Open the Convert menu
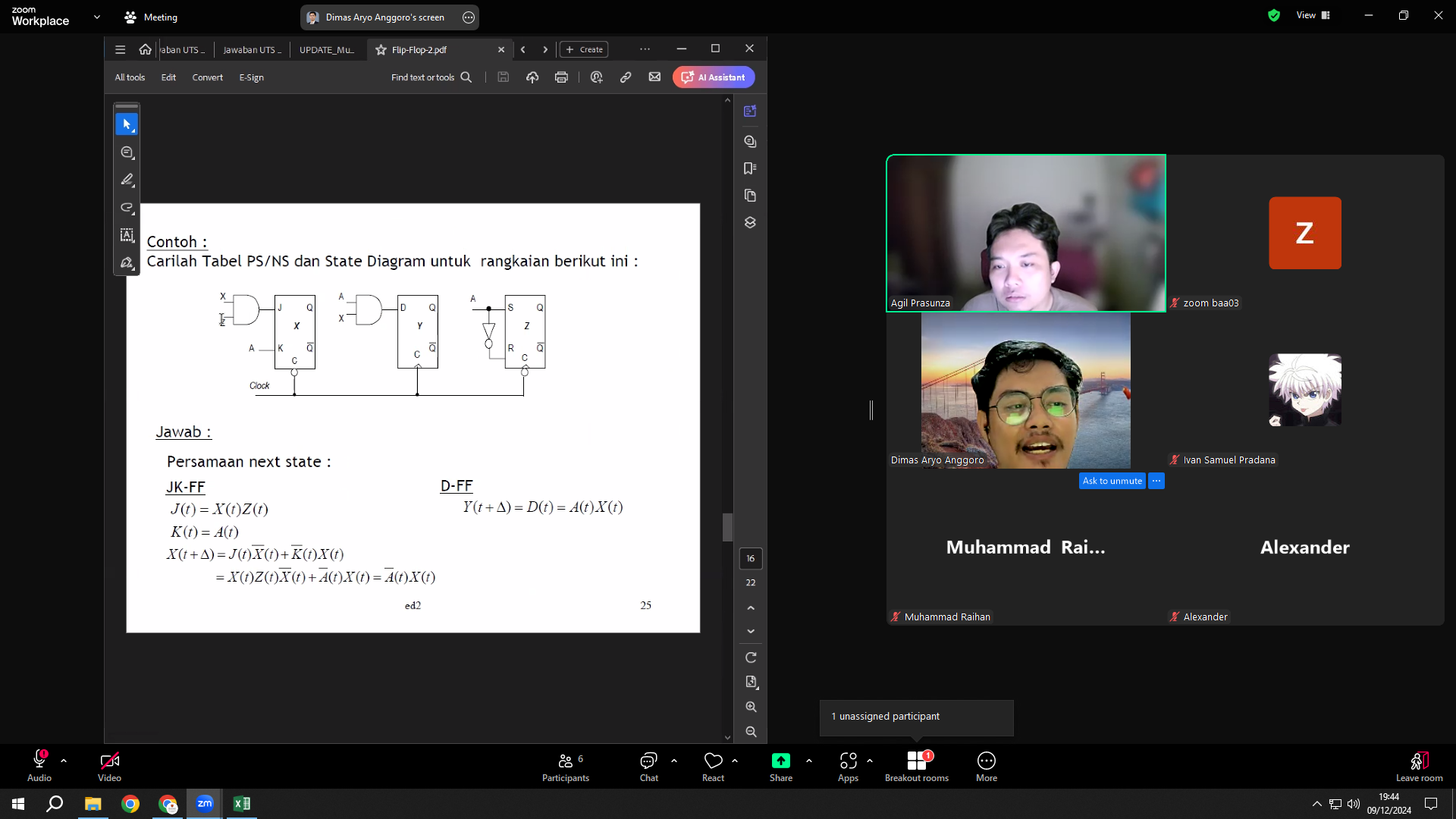 [208, 77]
